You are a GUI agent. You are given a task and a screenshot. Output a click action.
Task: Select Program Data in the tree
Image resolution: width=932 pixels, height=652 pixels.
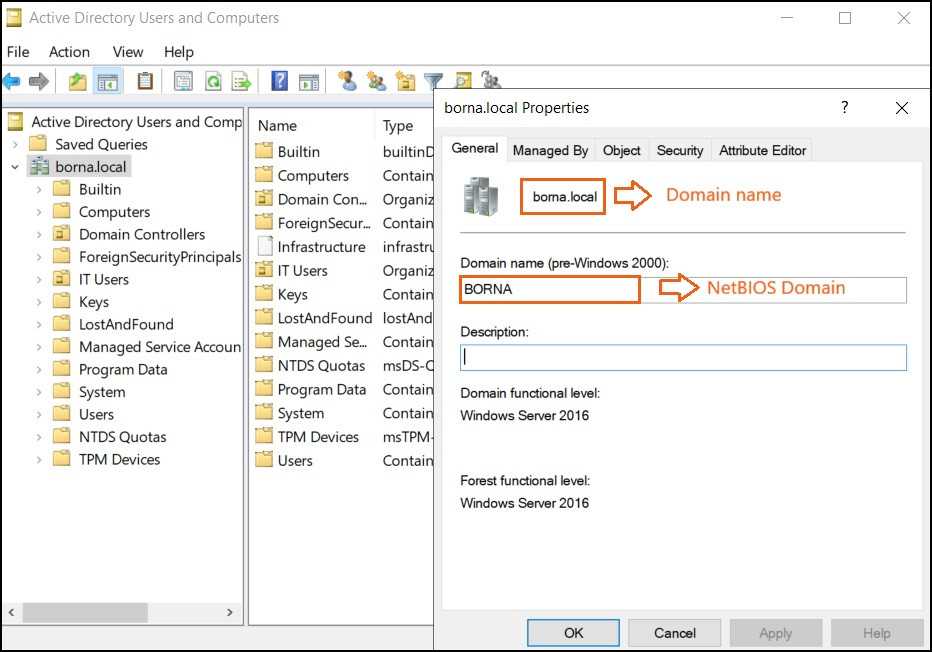(x=123, y=370)
